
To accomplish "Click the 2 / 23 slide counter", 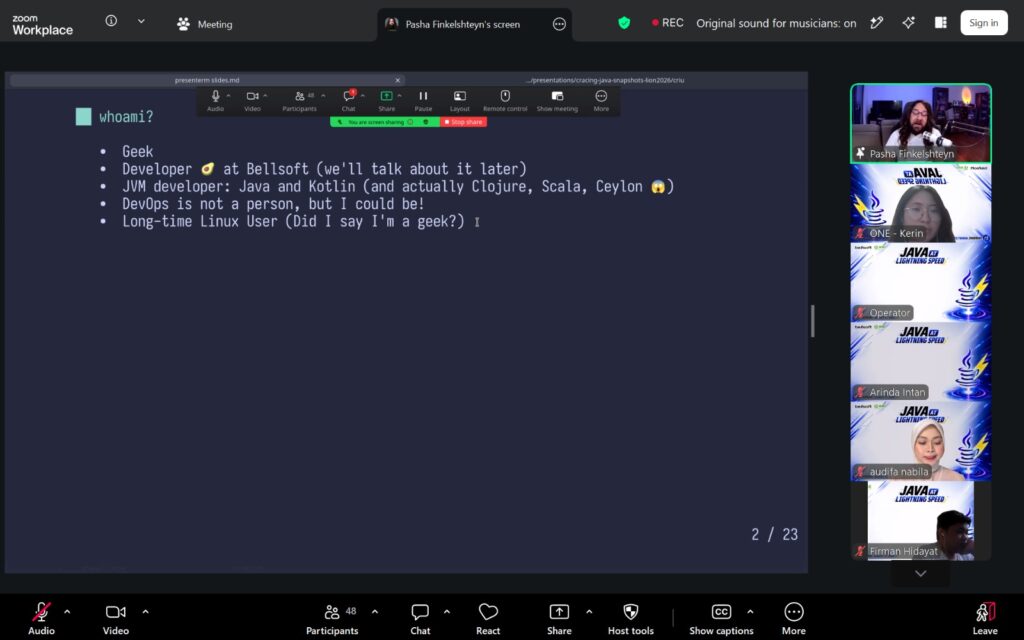I will tap(774, 535).
